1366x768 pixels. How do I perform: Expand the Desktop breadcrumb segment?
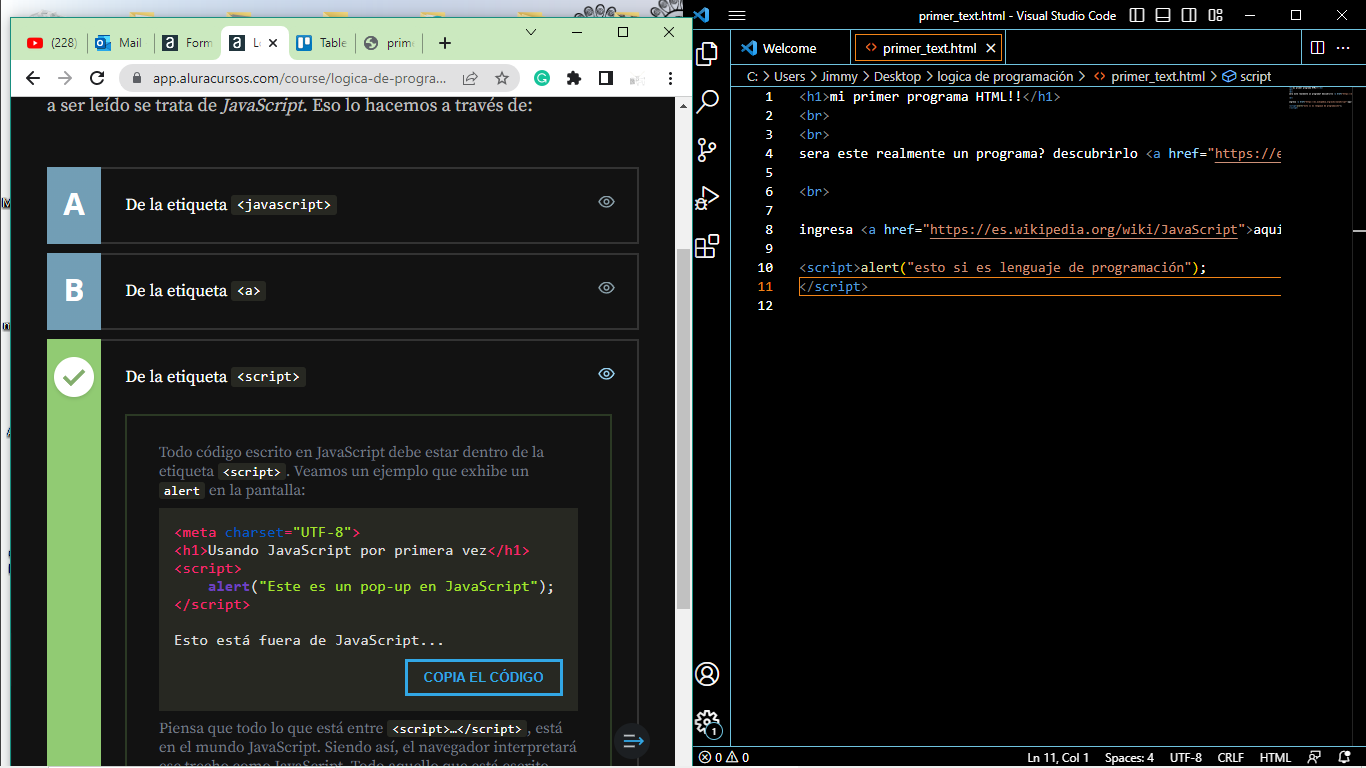tap(897, 76)
